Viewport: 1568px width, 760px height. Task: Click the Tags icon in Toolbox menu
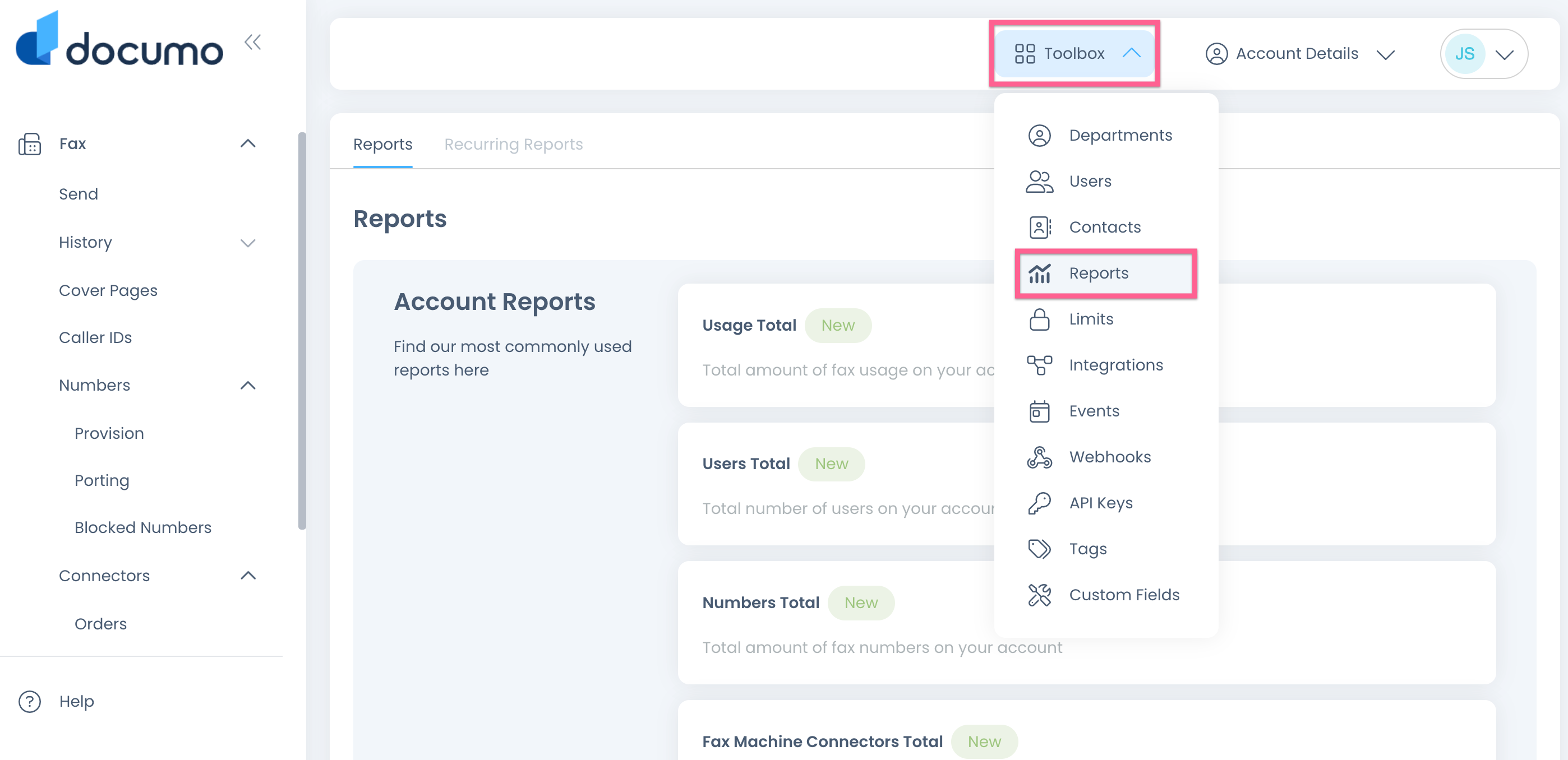click(x=1039, y=549)
